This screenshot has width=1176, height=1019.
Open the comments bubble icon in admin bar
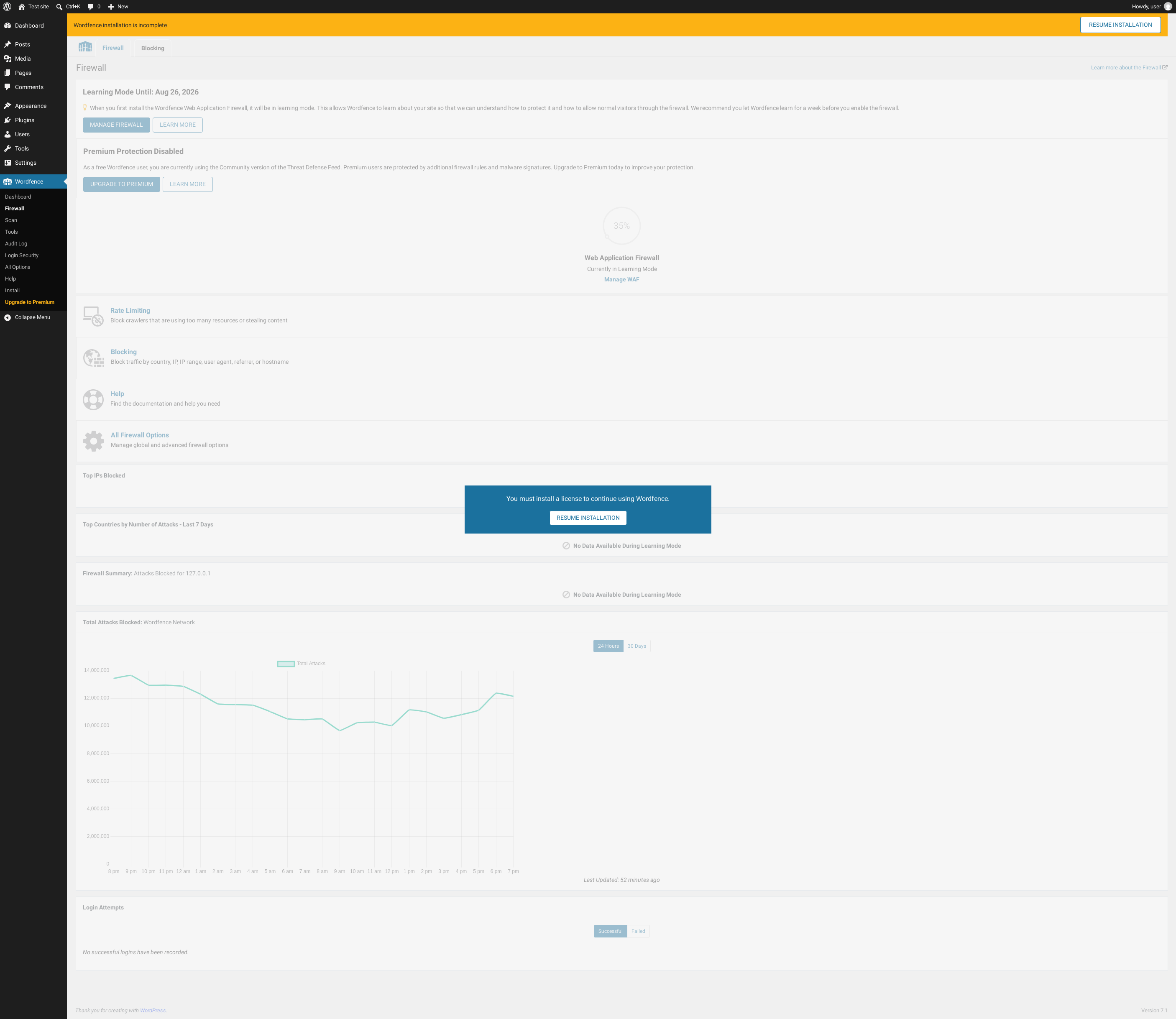(90, 7)
